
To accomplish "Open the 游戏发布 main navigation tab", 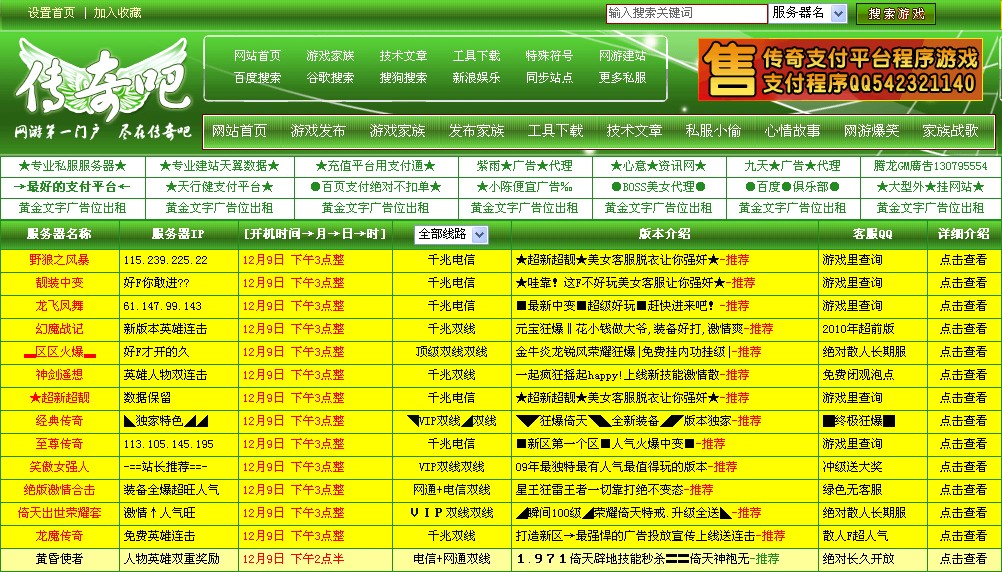I will [318, 131].
